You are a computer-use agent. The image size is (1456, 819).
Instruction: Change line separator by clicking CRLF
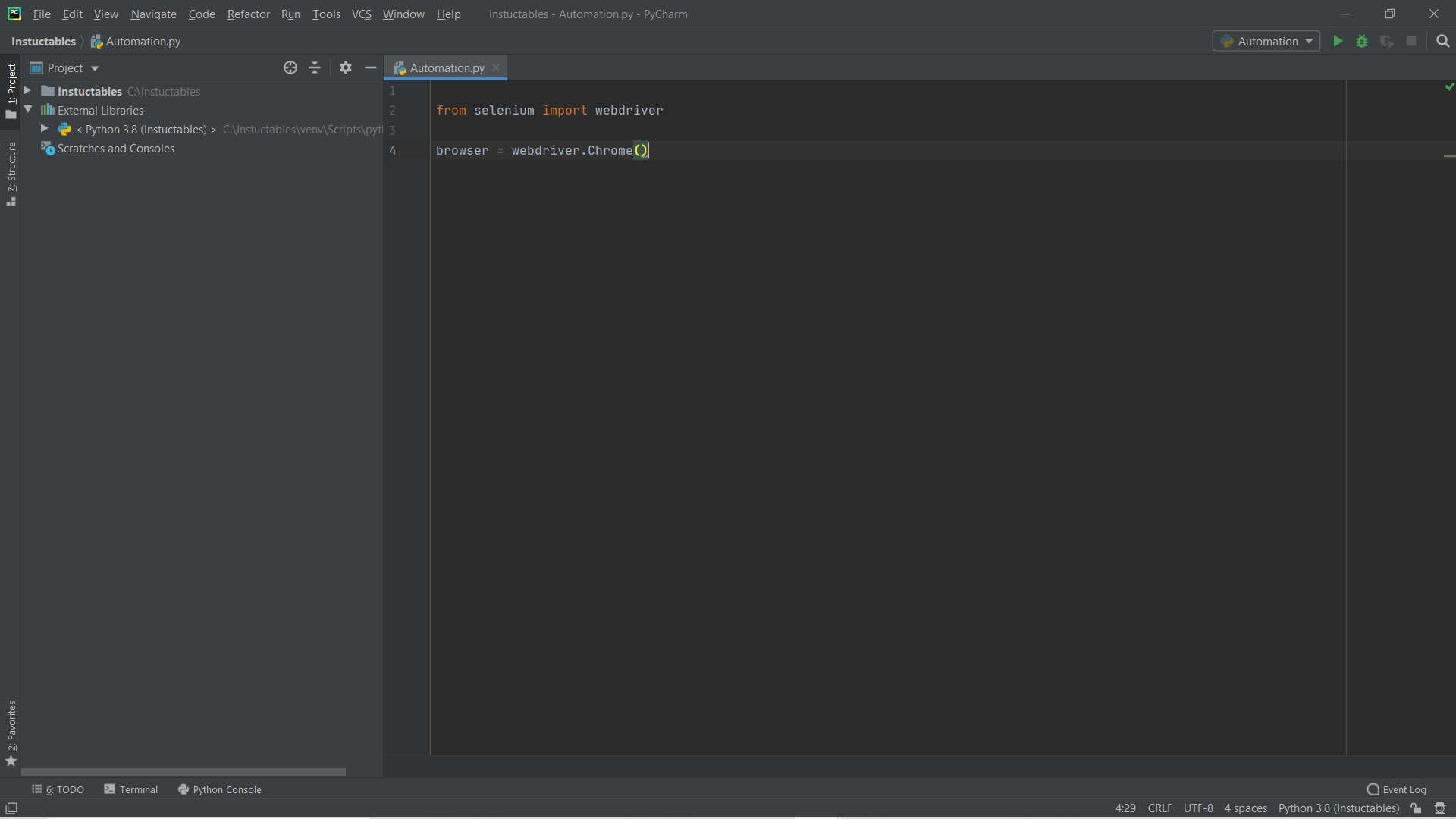[1159, 808]
